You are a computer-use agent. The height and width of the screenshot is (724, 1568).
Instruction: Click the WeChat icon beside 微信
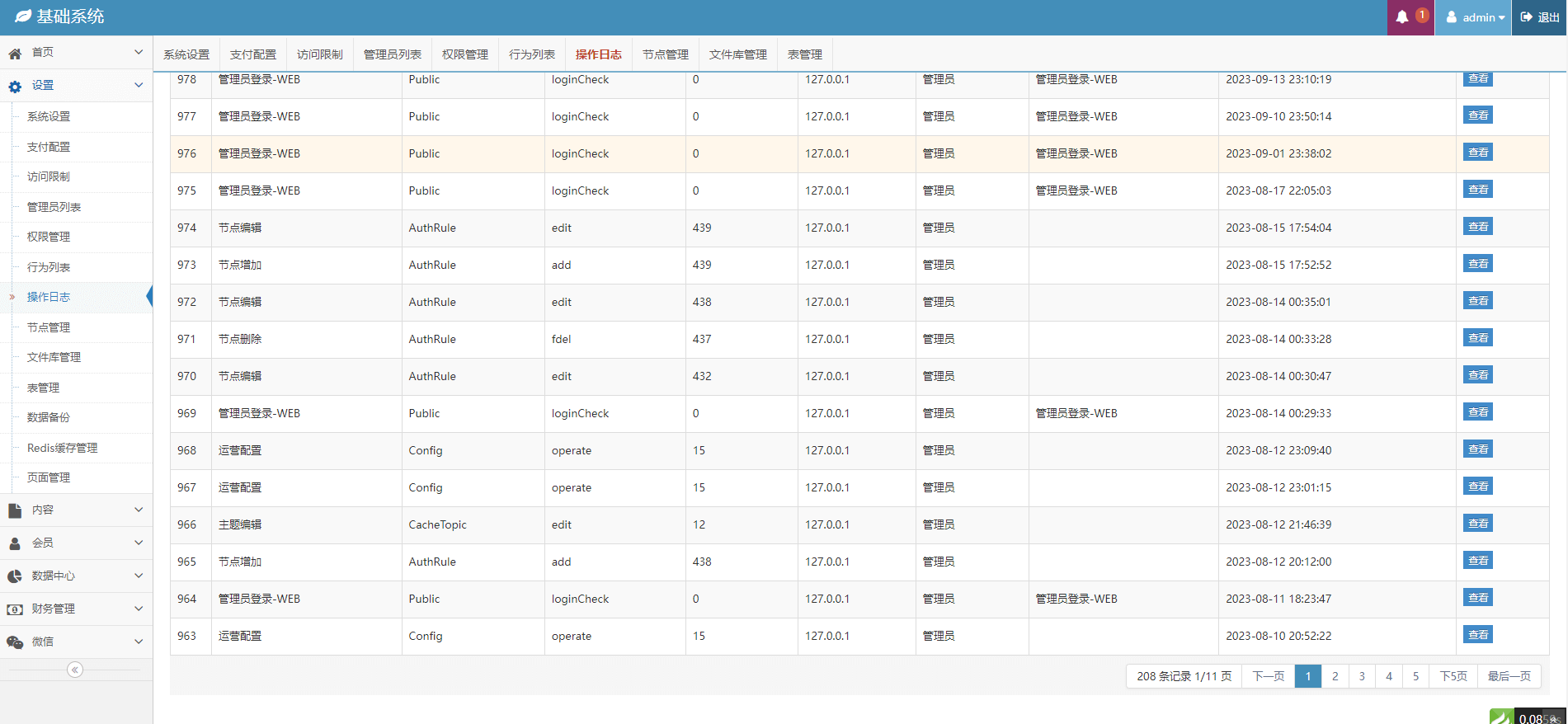15,643
